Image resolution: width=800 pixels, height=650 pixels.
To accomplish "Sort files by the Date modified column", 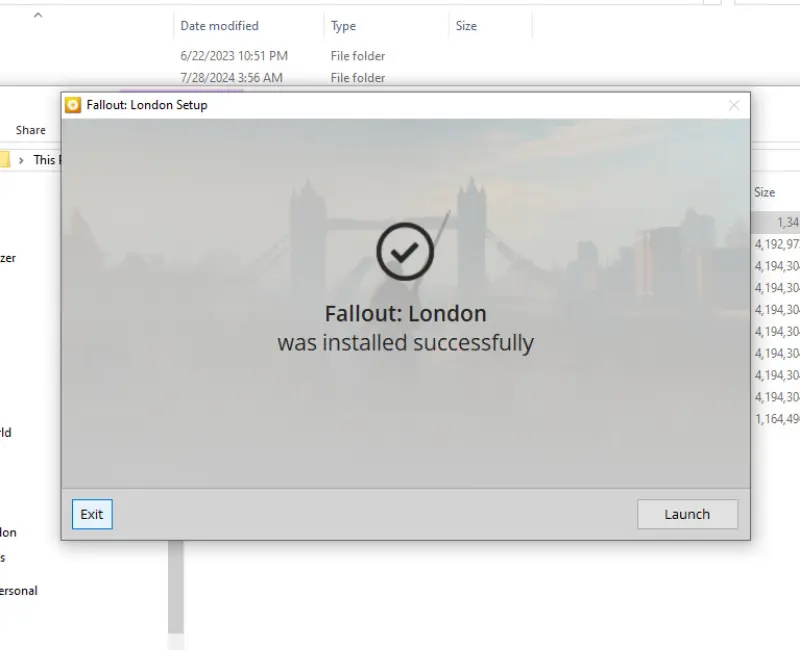I will pos(219,26).
